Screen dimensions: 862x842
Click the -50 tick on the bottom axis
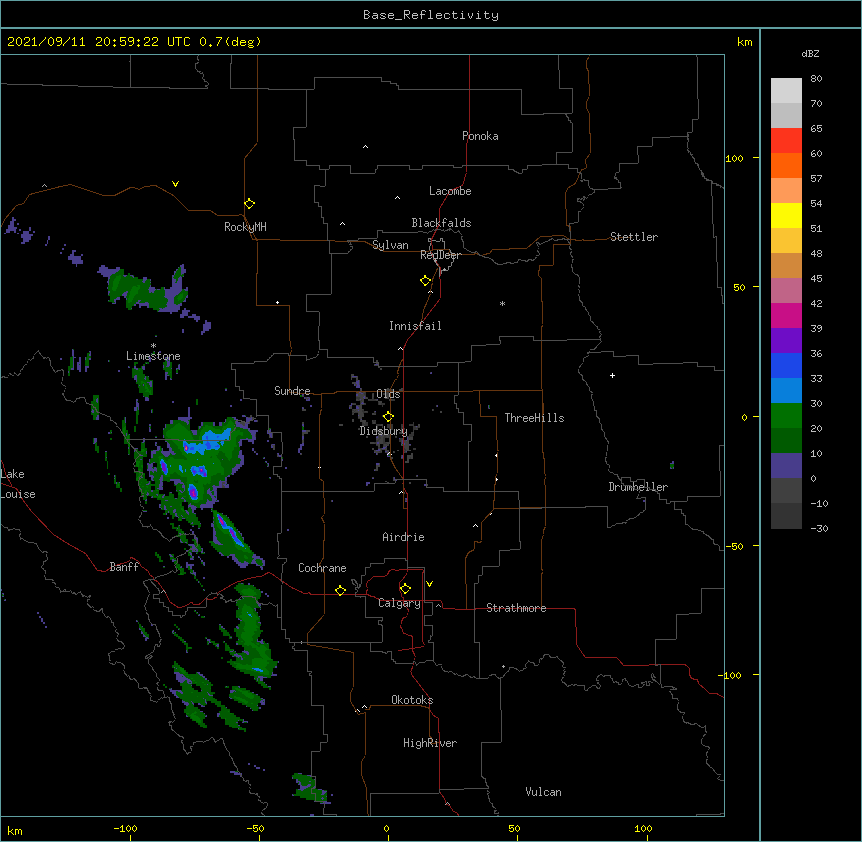point(255,828)
